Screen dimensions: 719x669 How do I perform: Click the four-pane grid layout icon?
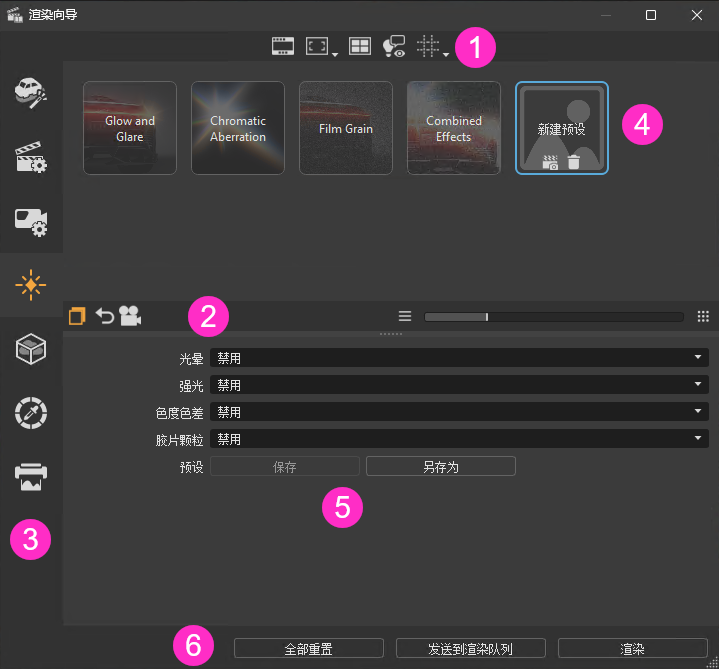(x=360, y=46)
